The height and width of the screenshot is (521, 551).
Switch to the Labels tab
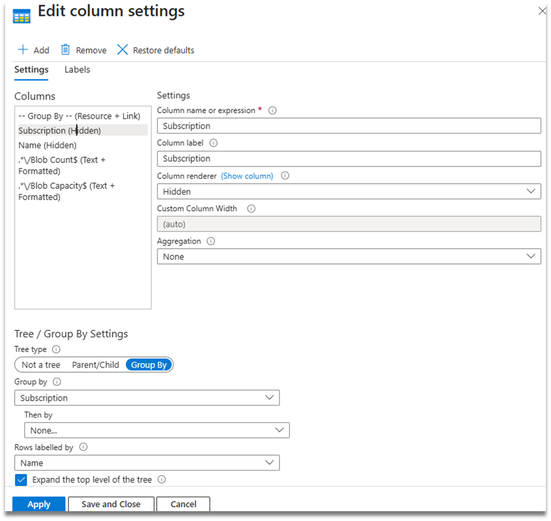point(77,70)
